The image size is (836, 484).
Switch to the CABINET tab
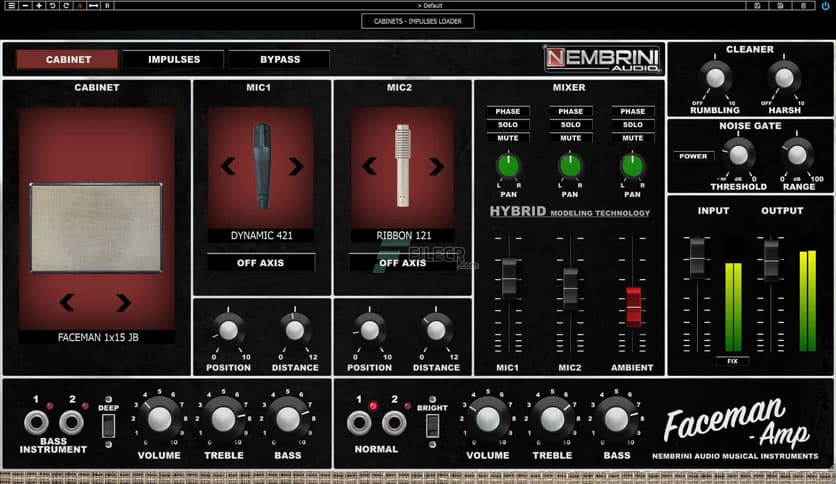(x=68, y=59)
